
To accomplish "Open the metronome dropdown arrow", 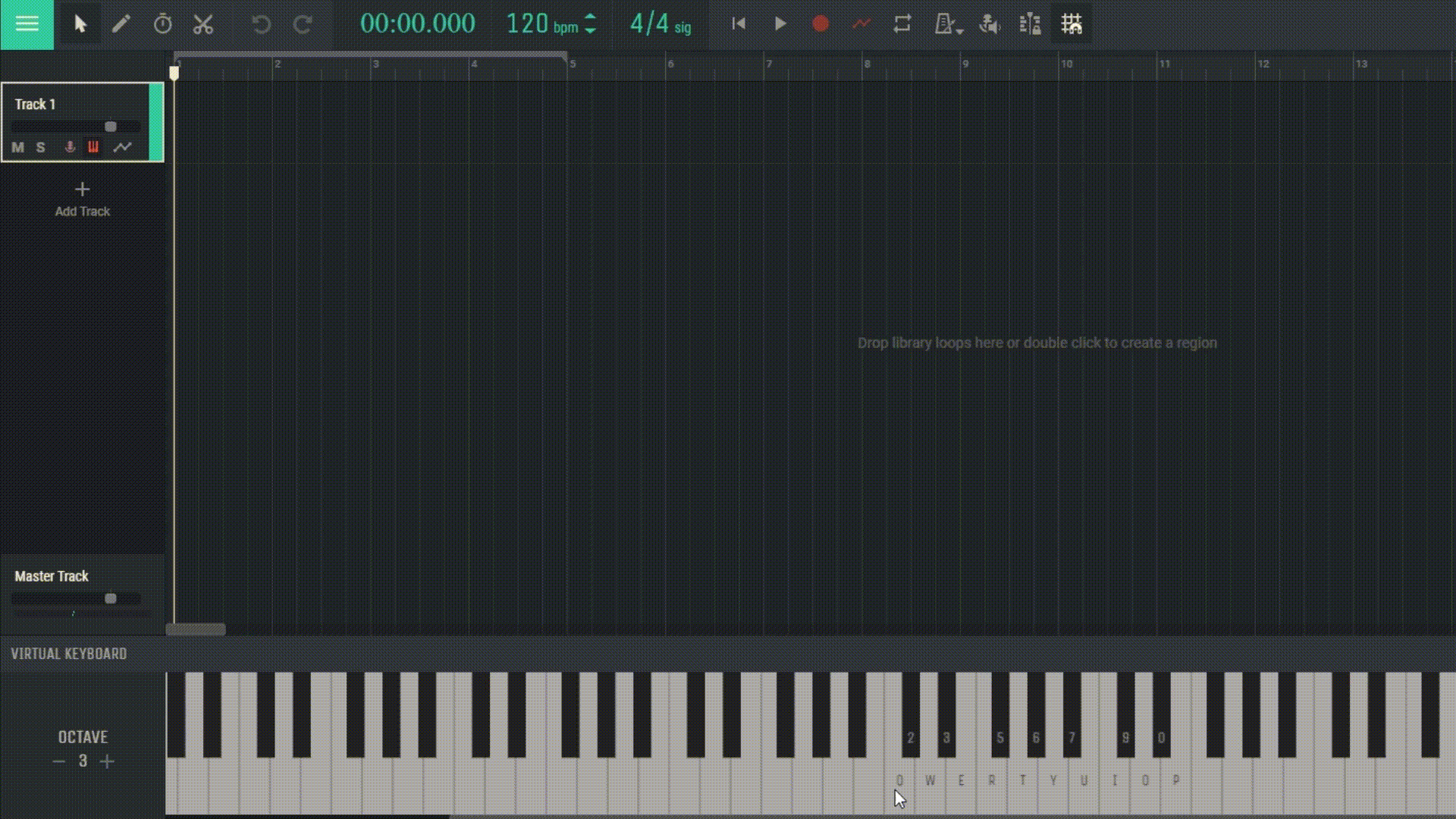I will [958, 30].
